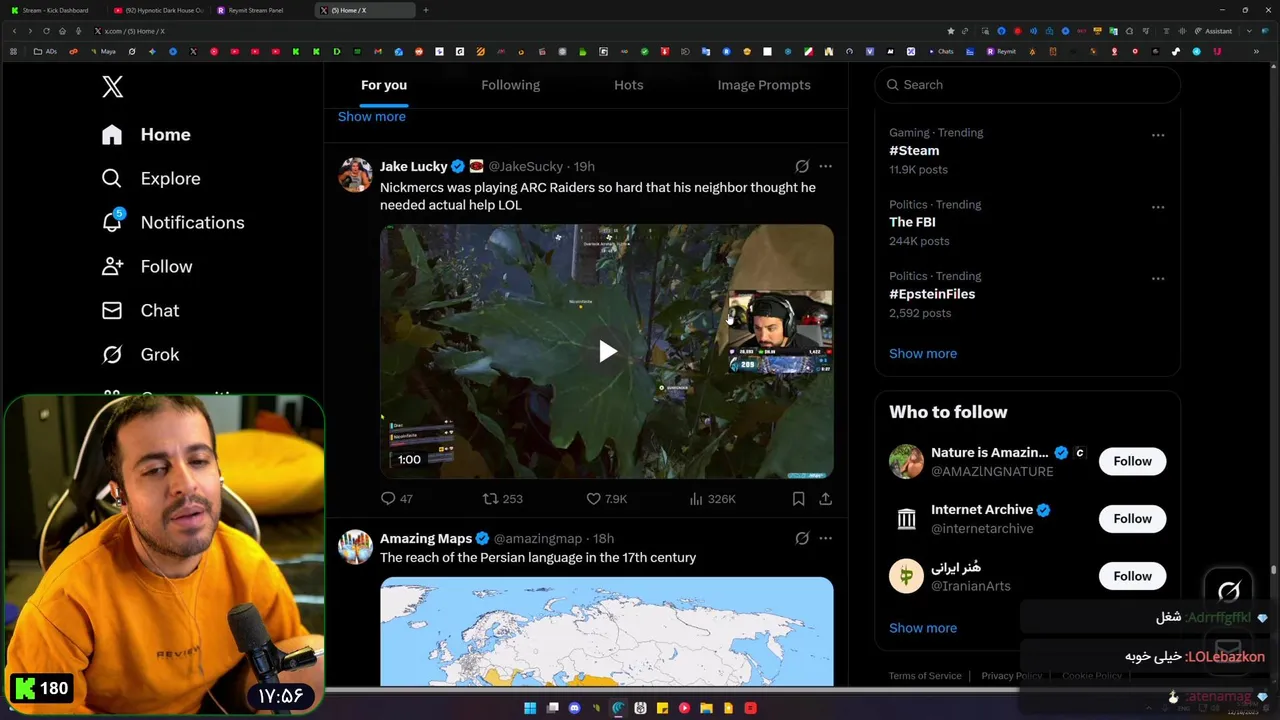Follow the @IranianArts account
The width and height of the screenshot is (1280, 720).
(1132, 576)
